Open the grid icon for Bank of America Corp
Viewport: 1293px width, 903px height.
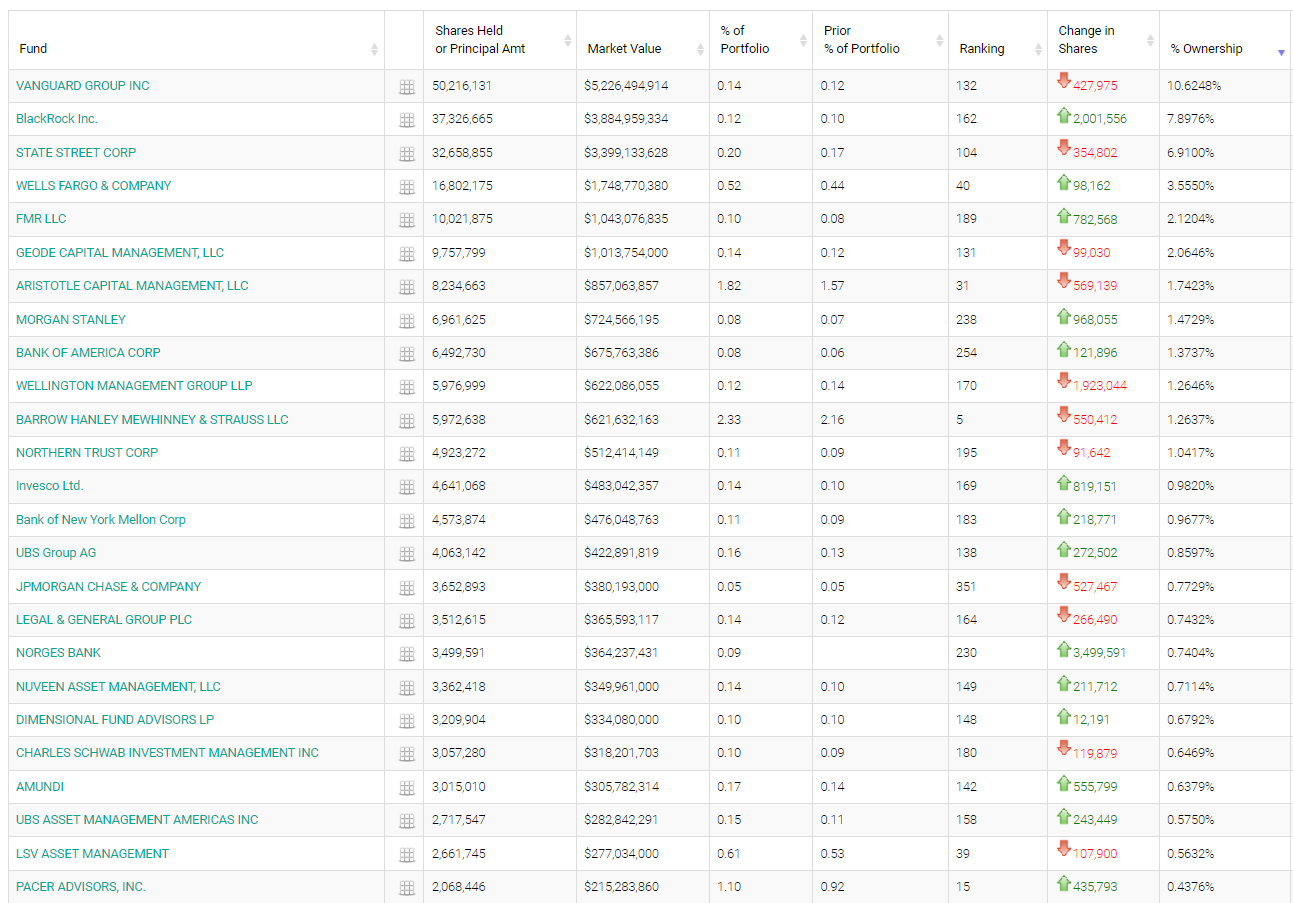point(407,354)
